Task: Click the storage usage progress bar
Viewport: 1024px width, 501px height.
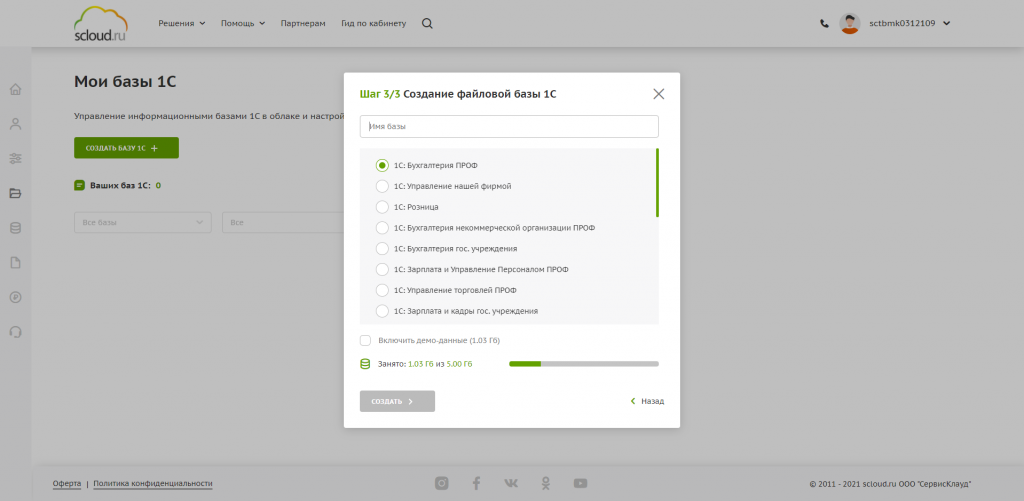Action: (x=584, y=364)
